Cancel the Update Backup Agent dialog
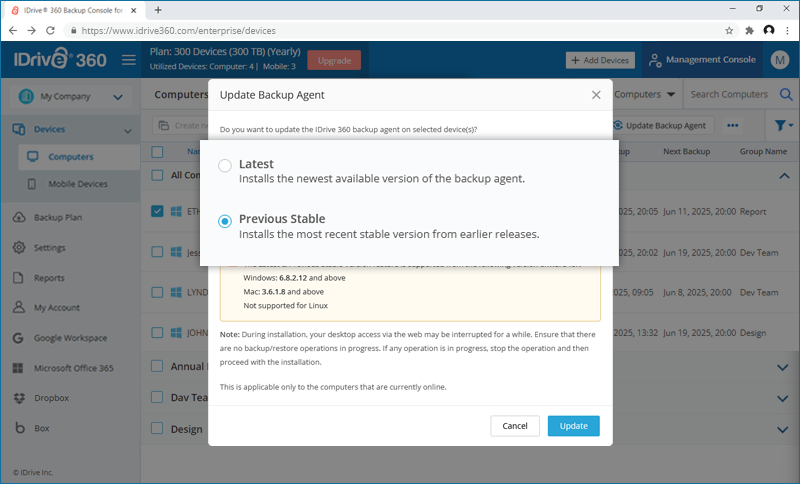This screenshot has width=800, height=484. [515, 426]
